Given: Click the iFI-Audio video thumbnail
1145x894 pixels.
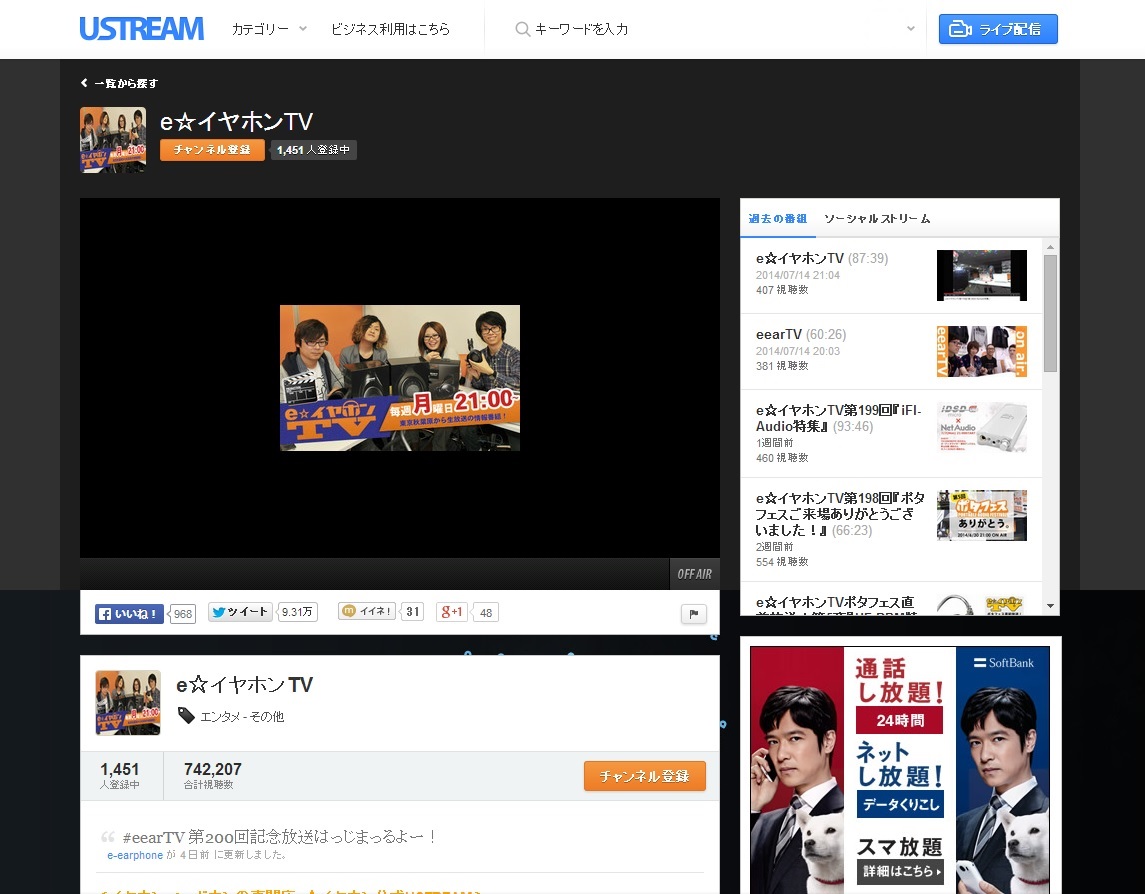Looking at the screenshot, I should [981, 427].
